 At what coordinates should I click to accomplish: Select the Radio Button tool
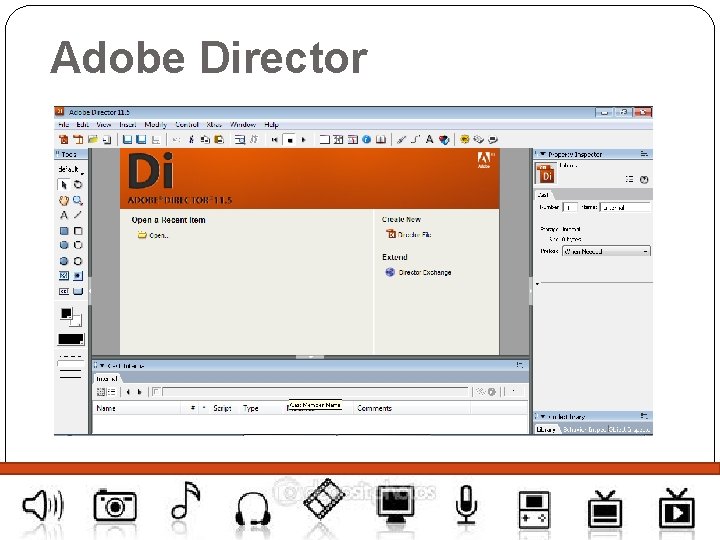pyautogui.click(x=78, y=276)
